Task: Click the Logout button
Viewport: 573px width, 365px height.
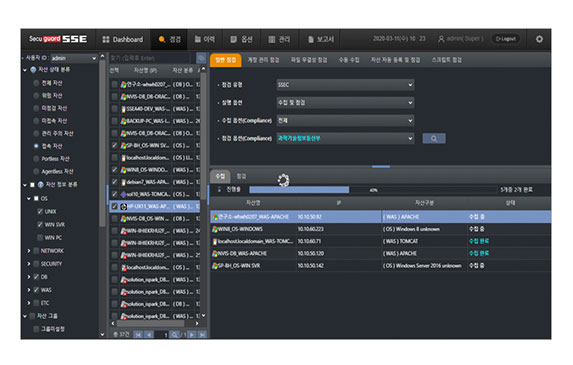Action: (x=506, y=39)
